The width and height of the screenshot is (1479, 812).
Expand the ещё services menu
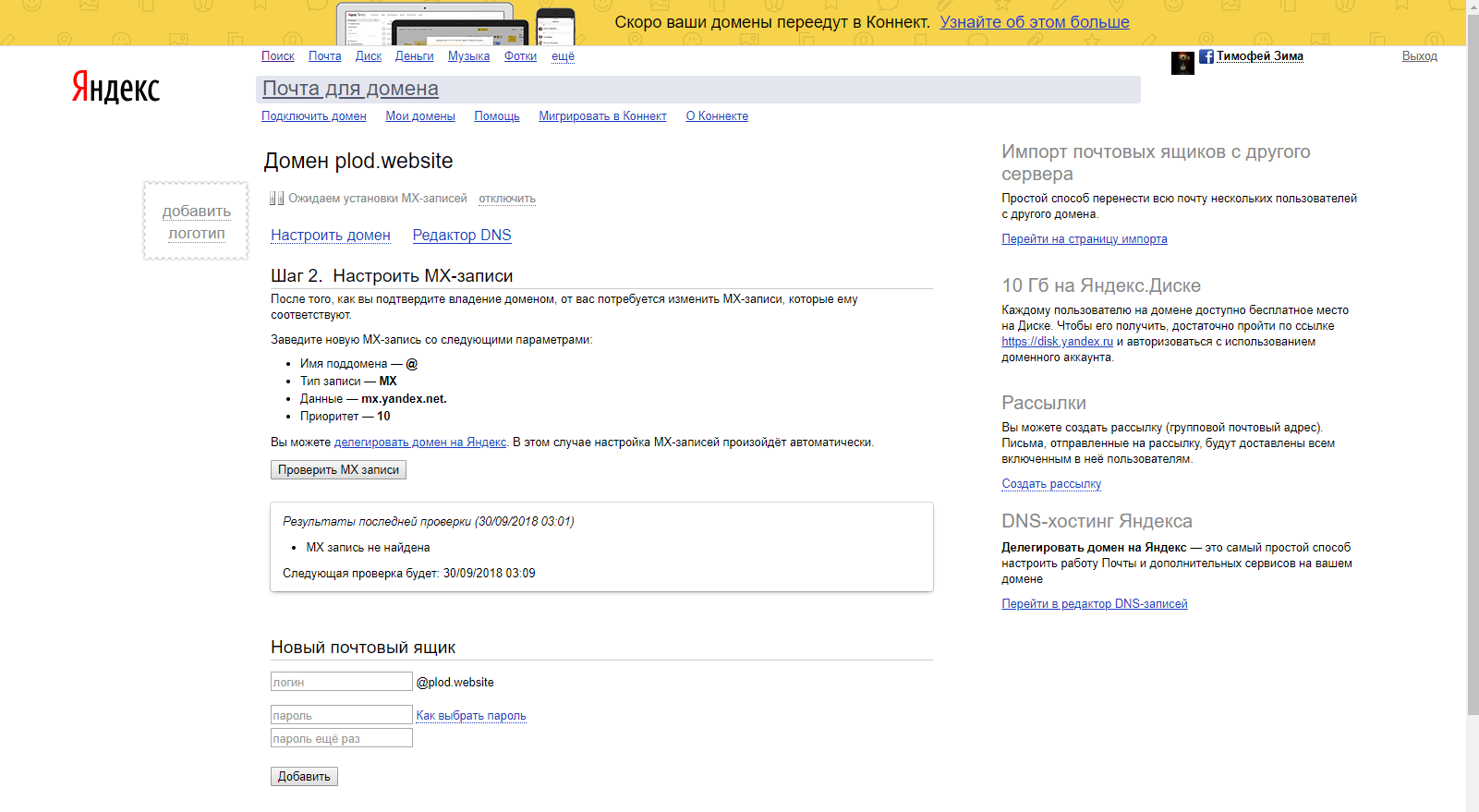pyautogui.click(x=563, y=56)
